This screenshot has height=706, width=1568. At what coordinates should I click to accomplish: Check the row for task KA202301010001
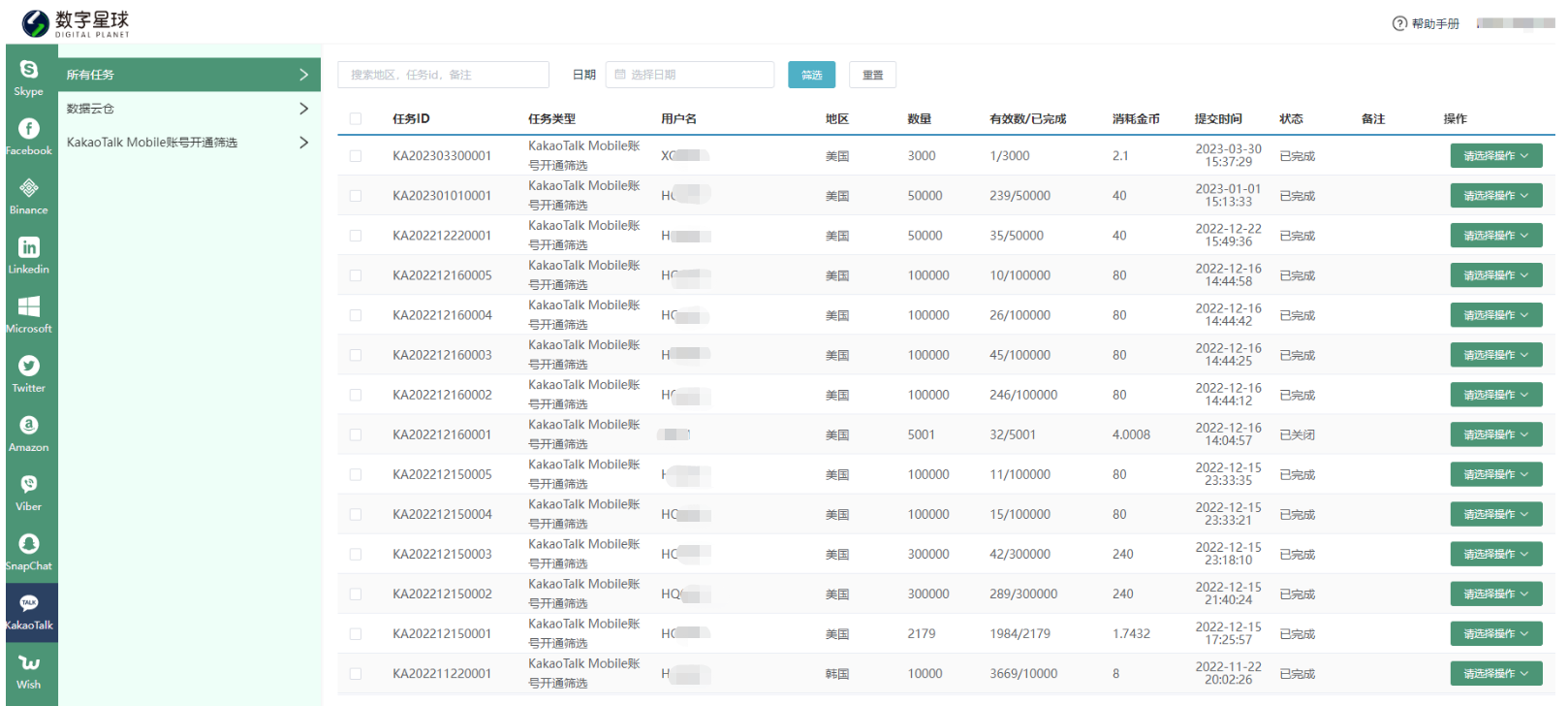(356, 196)
